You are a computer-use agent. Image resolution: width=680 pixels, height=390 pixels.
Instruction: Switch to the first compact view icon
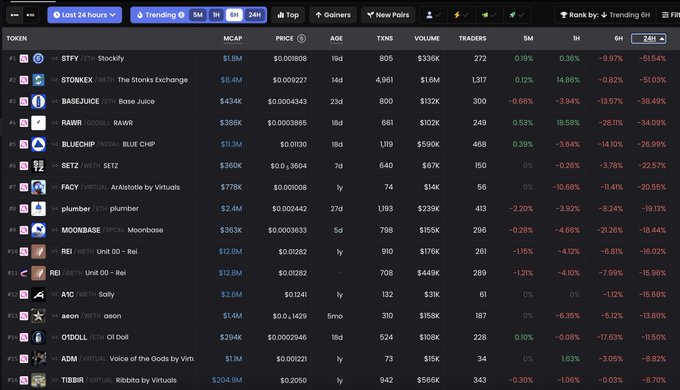click(15, 15)
